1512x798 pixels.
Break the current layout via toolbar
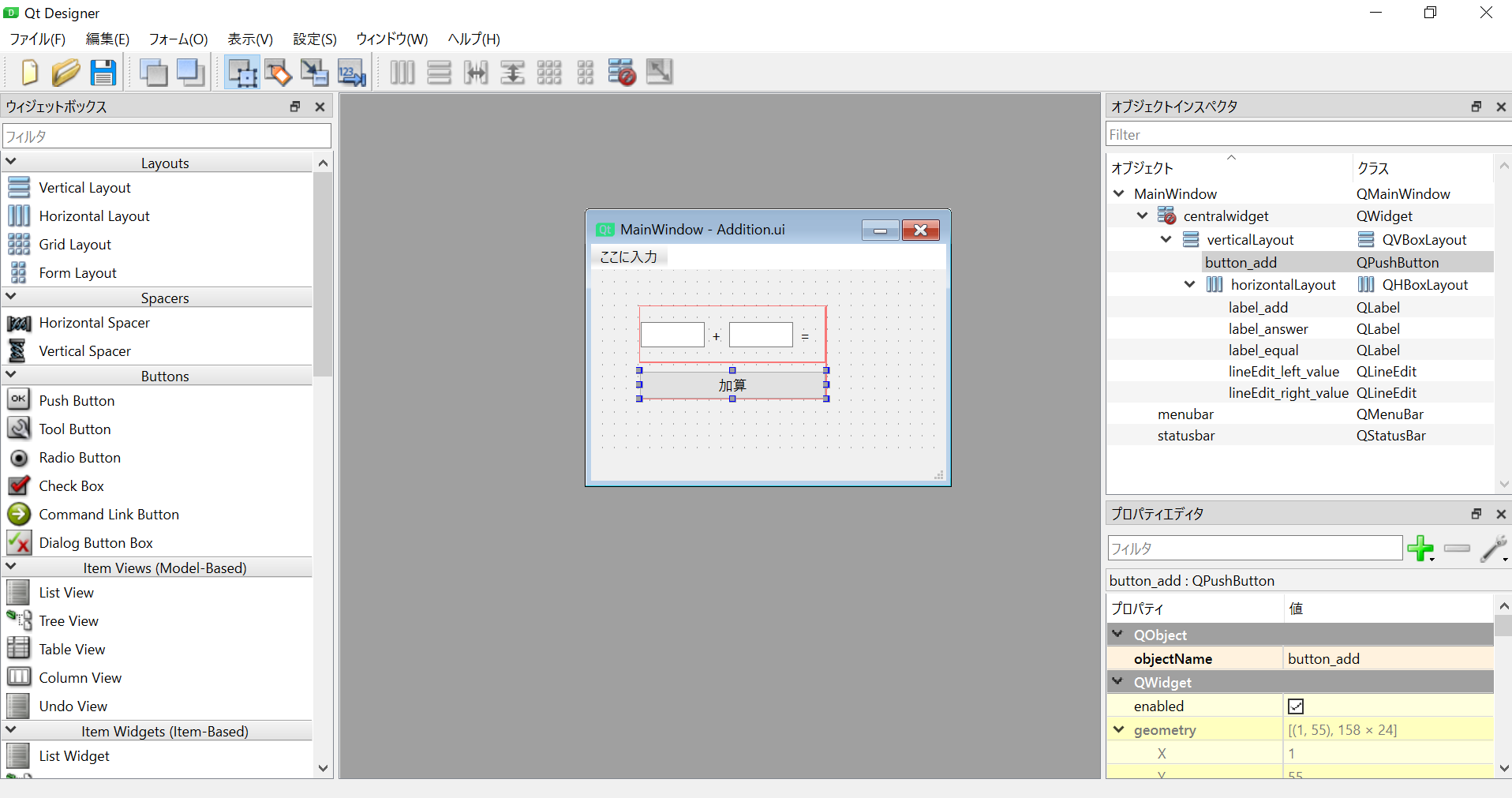(x=622, y=72)
